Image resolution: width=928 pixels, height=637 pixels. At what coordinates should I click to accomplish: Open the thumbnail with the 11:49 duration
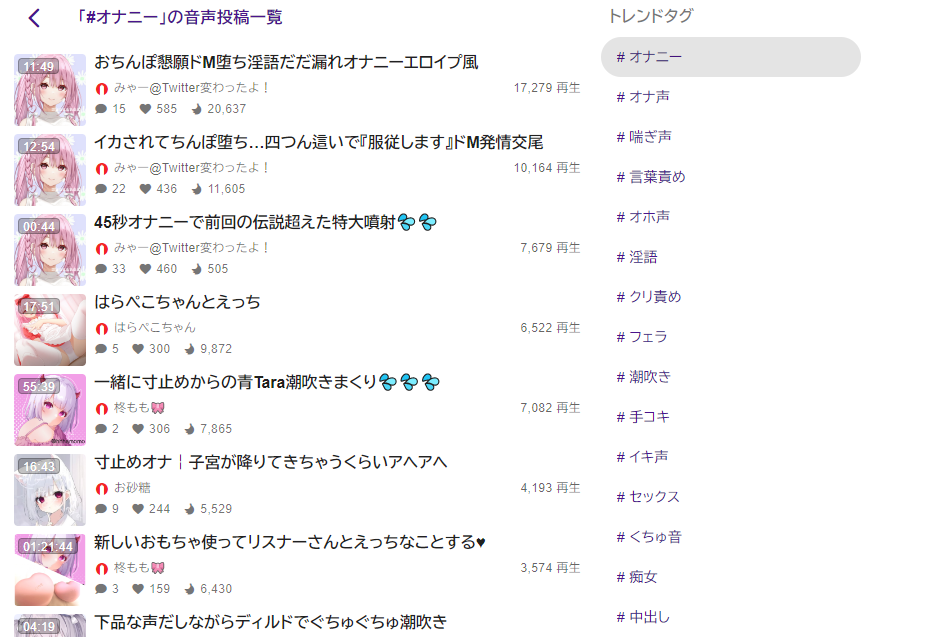coord(50,90)
